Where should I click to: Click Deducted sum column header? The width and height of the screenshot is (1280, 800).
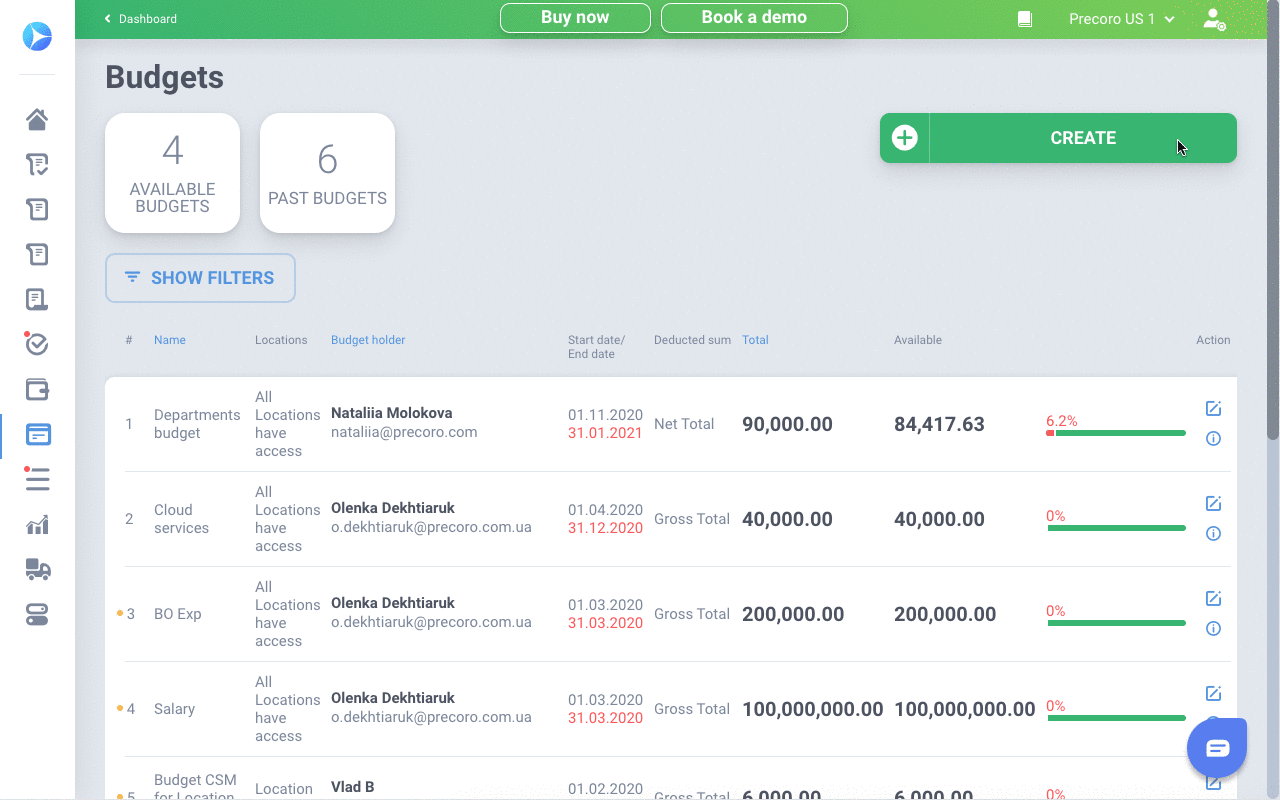(692, 340)
